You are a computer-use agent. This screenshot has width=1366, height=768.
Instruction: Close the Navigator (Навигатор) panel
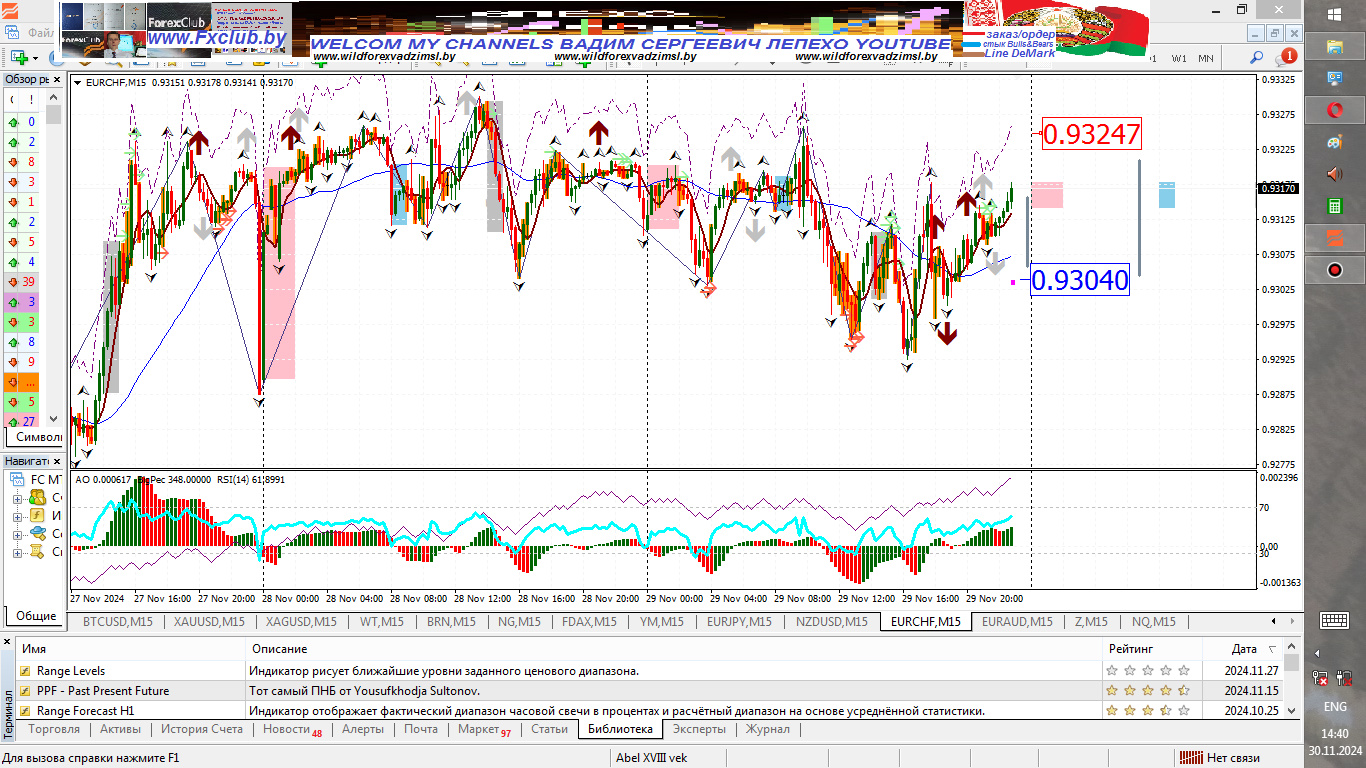pos(56,461)
